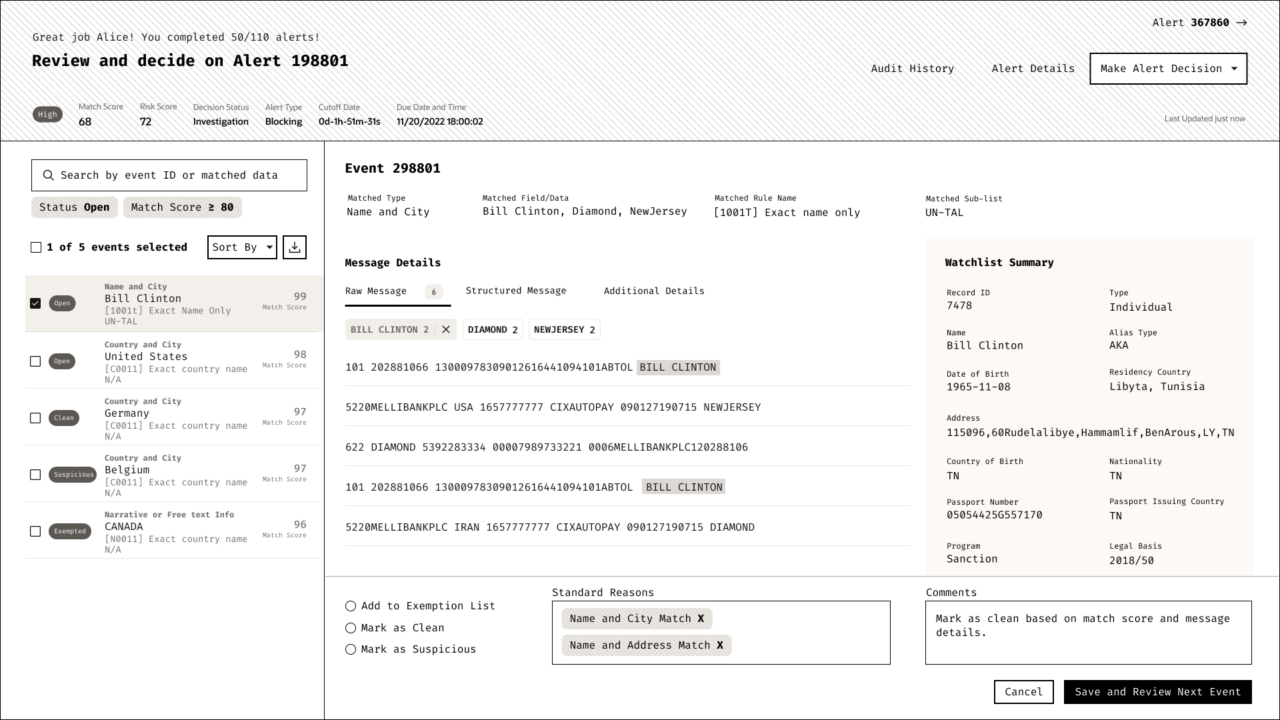1280x720 pixels.
Task: Check the United States event checkbox
Action: point(36,361)
